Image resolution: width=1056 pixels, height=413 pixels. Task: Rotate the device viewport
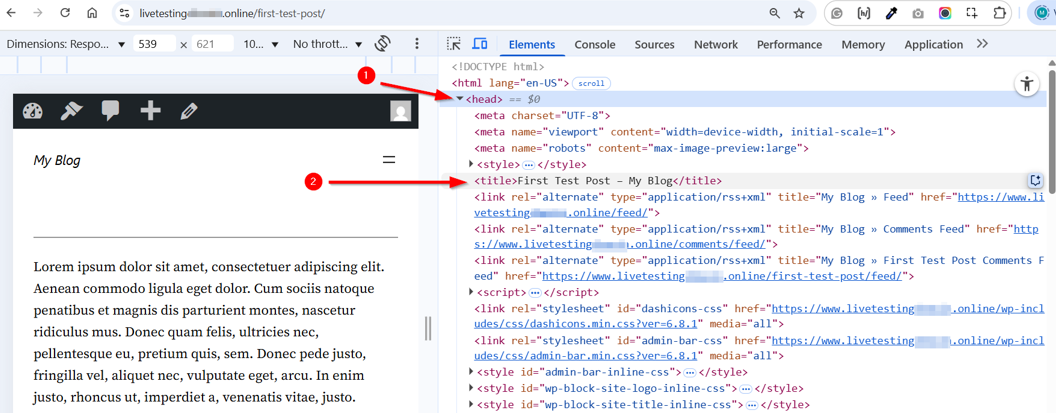pos(383,44)
